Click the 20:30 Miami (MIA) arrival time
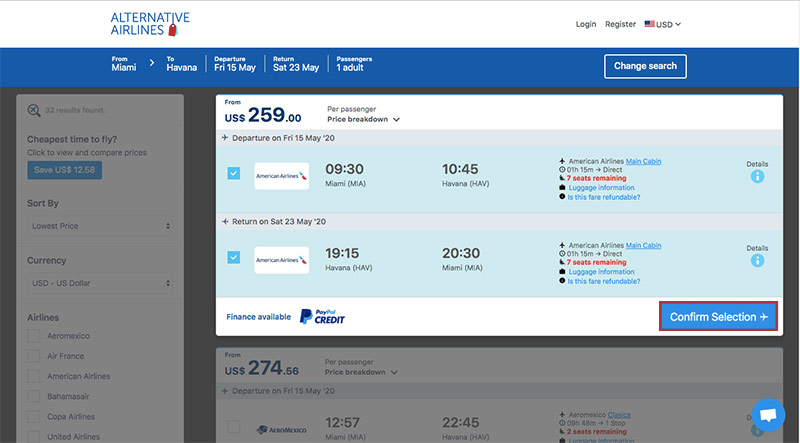Screen dimensions: 800x443 click(x=462, y=259)
